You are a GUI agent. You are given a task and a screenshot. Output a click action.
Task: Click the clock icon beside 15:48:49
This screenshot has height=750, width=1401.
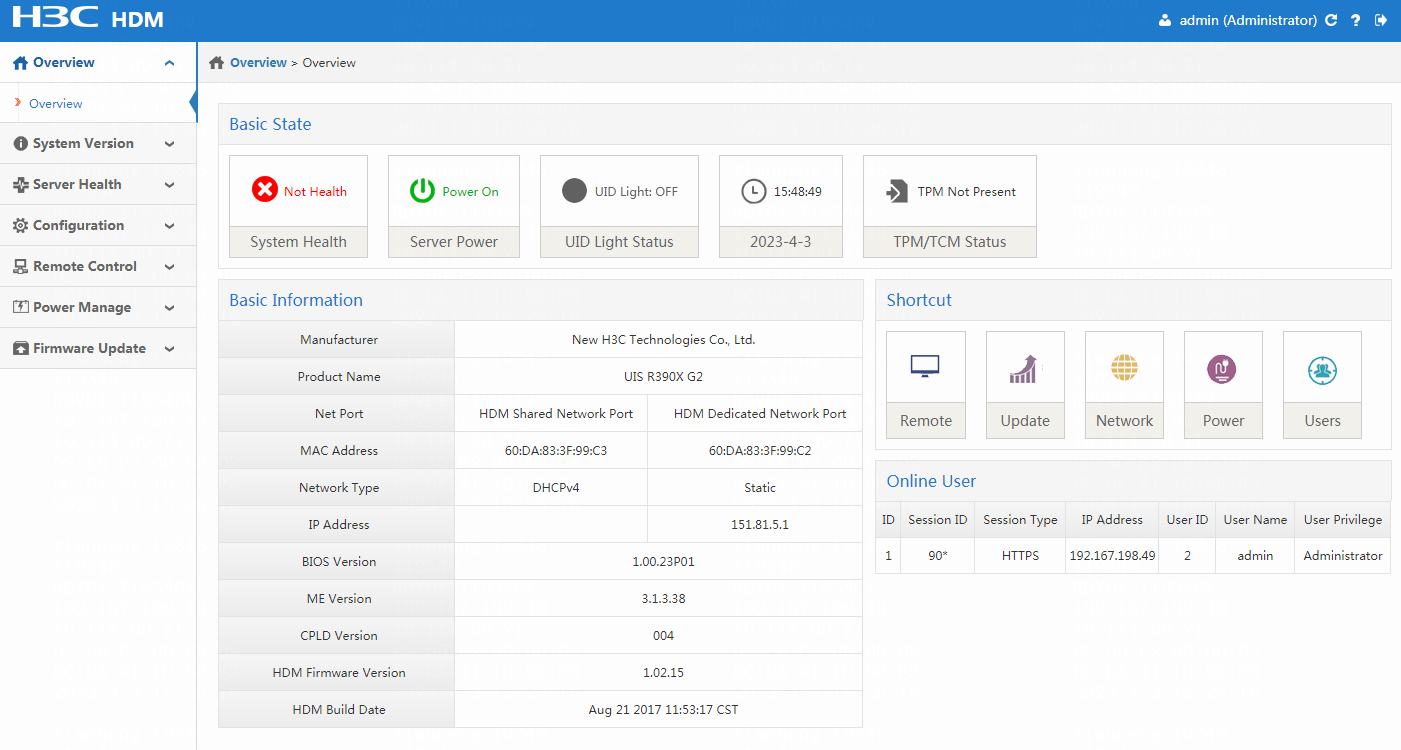tap(753, 191)
